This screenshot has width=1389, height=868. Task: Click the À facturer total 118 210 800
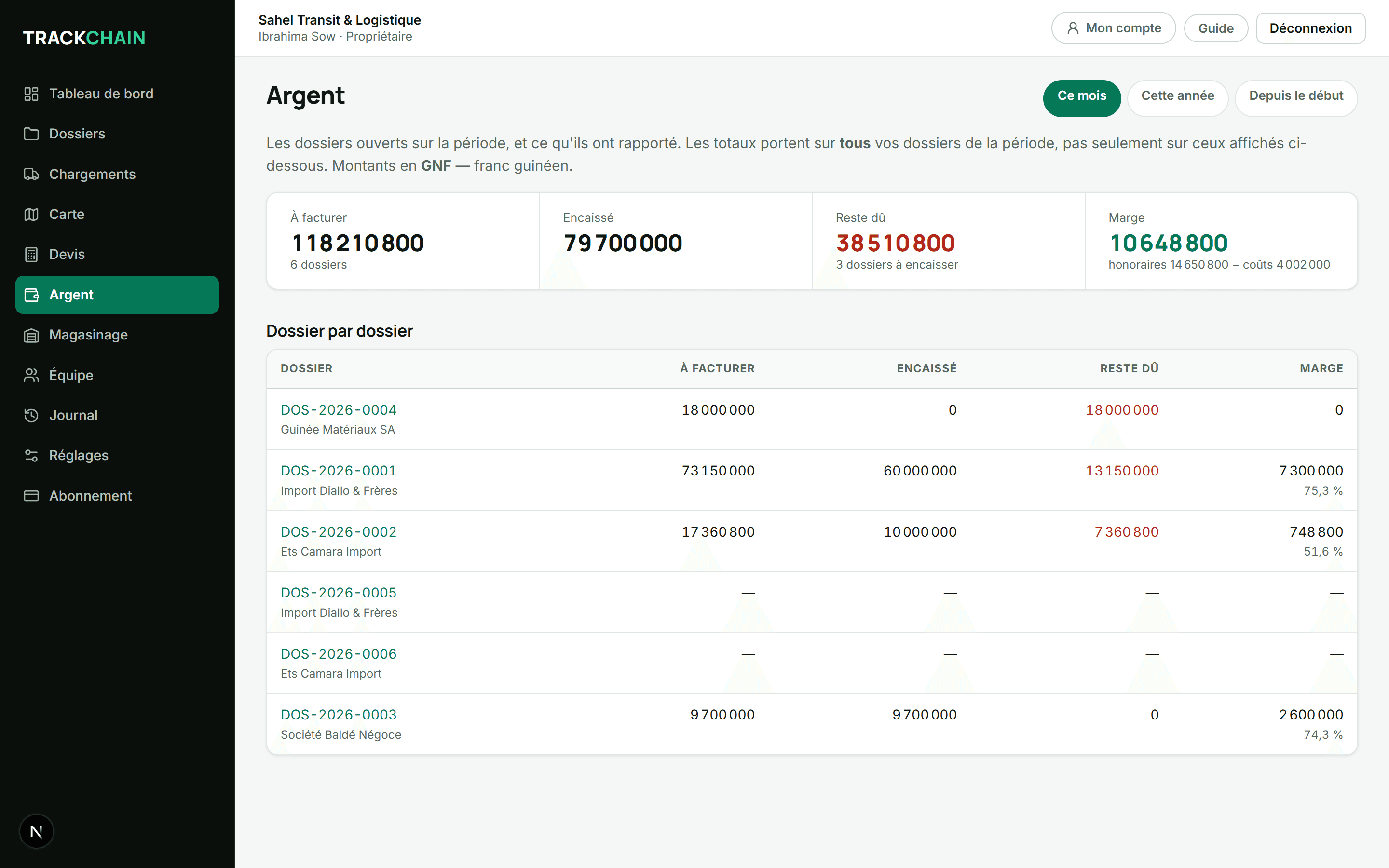click(357, 244)
